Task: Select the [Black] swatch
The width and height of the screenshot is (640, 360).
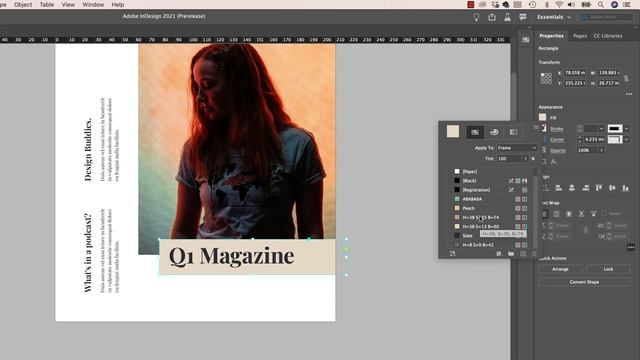Action: [490, 180]
